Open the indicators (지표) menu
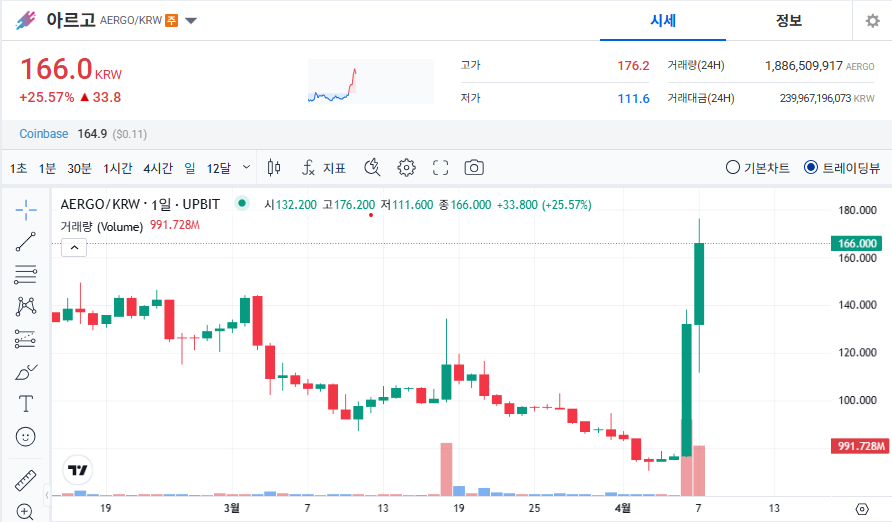Image resolution: width=892 pixels, height=522 pixels. point(324,168)
